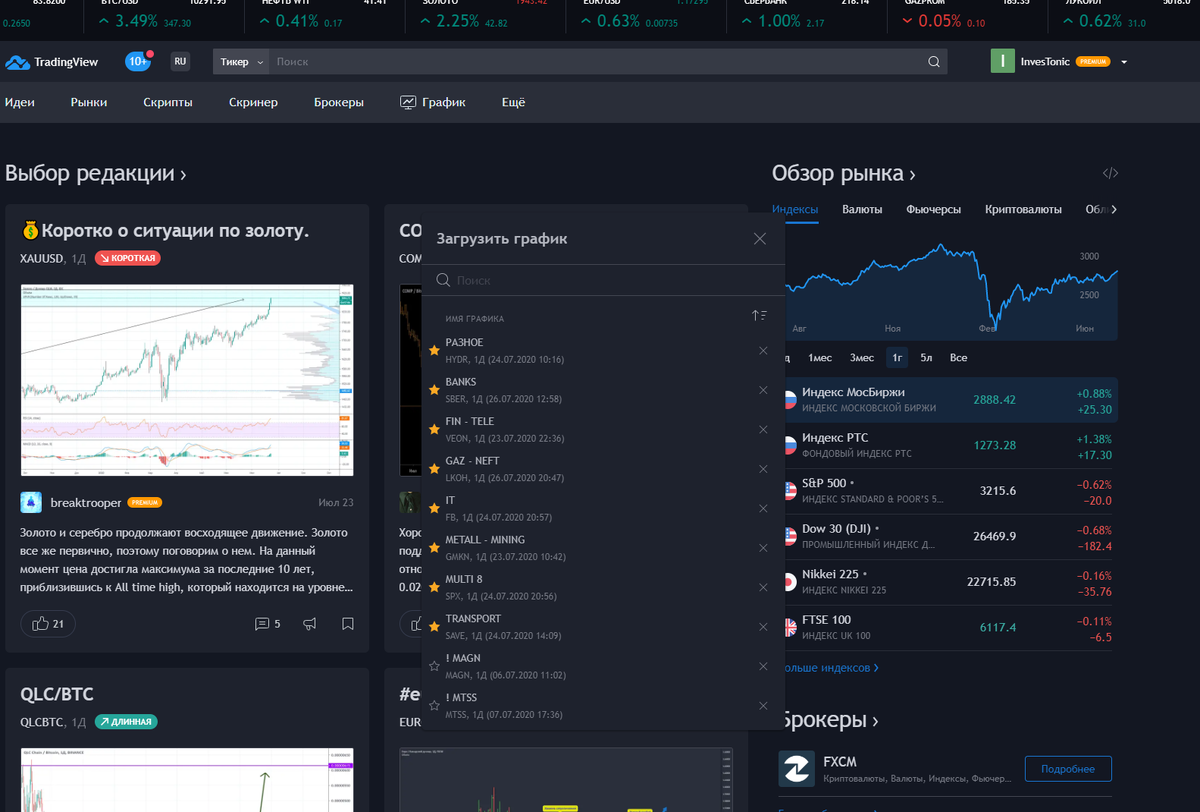Focus the Поиск field in load chart dialog
Viewport: 1200px width, 812px height.
(x=603, y=281)
